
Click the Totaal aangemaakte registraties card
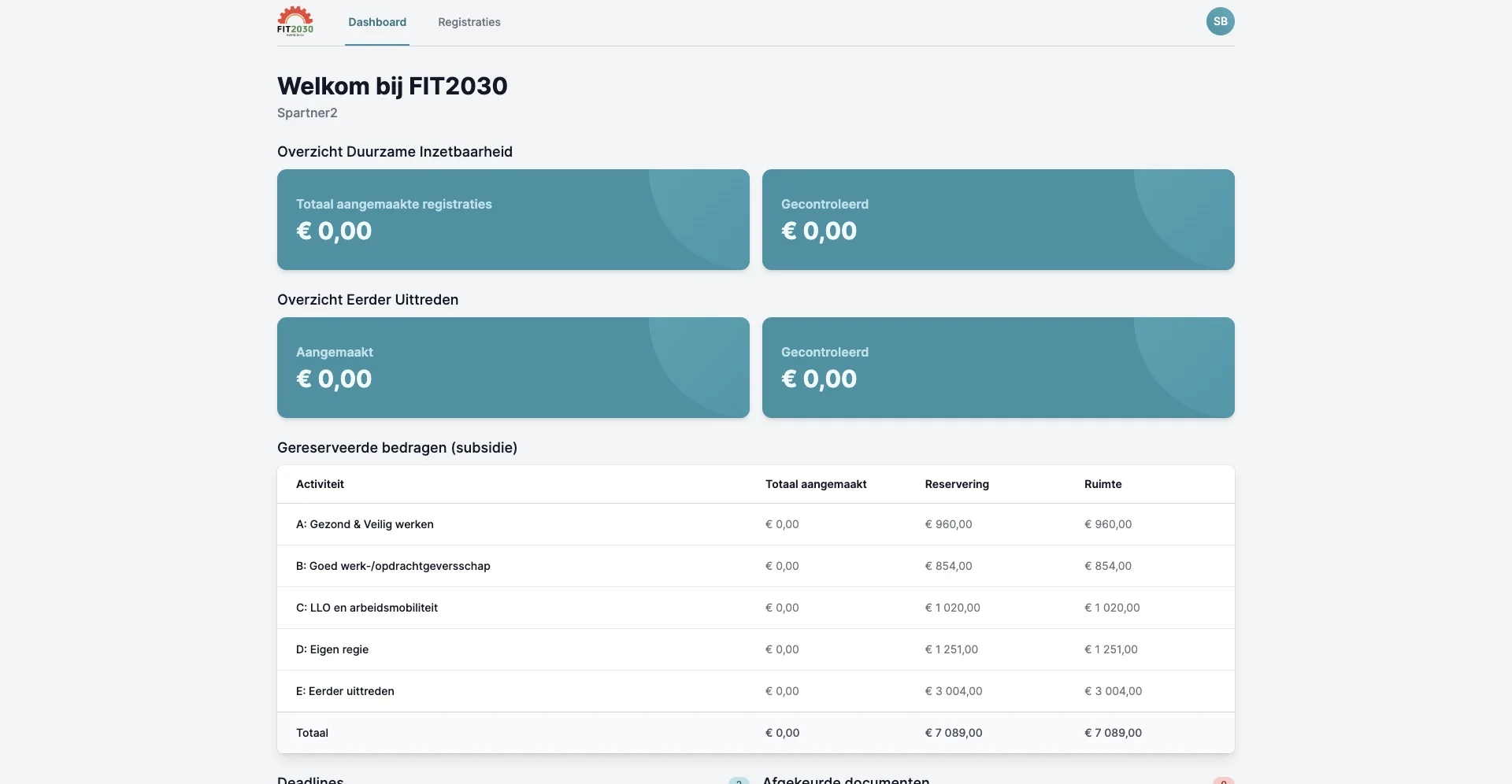click(513, 220)
